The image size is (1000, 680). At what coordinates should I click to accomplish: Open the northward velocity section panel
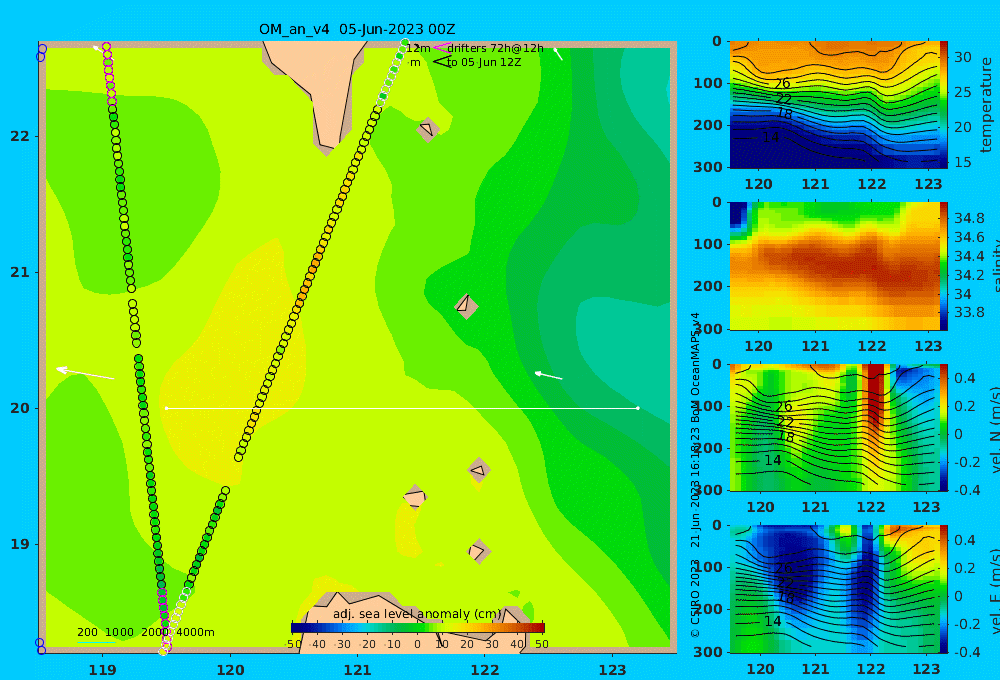(834, 427)
